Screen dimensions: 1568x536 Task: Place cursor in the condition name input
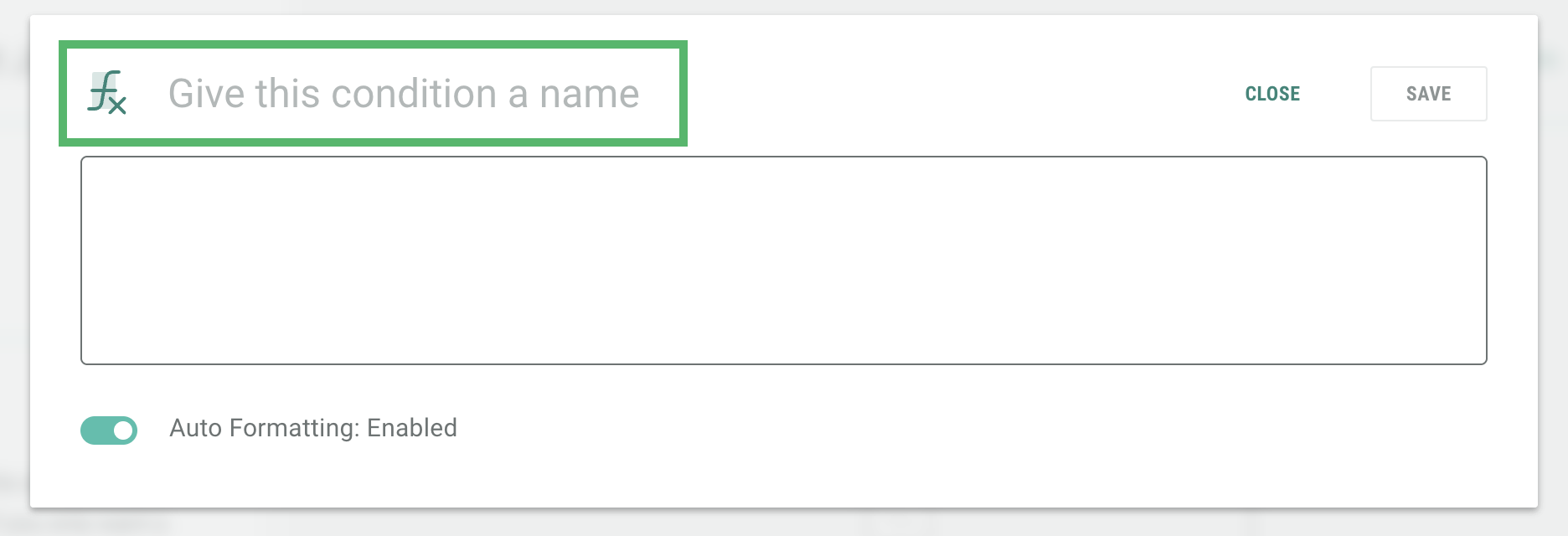404,94
